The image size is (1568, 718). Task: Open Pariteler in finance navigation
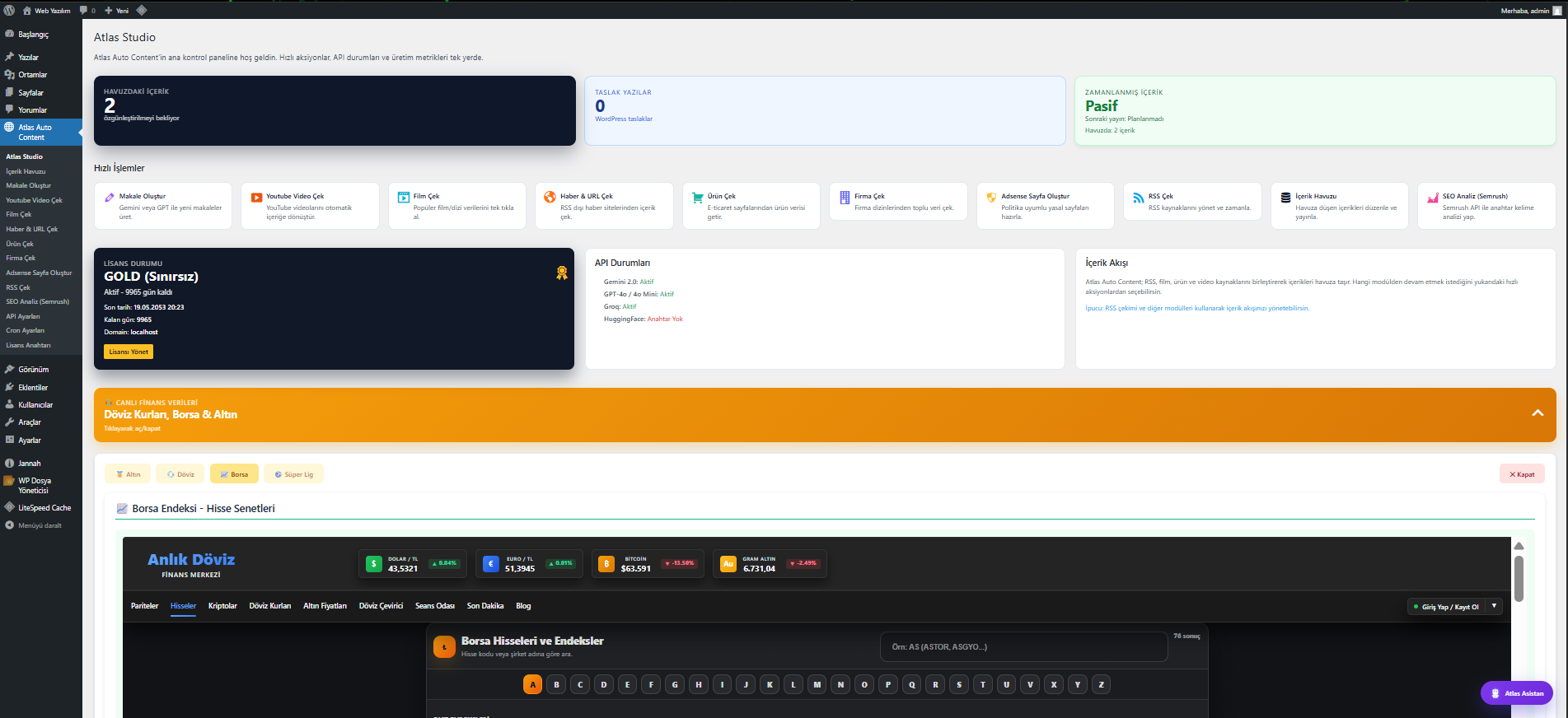pyautogui.click(x=144, y=606)
